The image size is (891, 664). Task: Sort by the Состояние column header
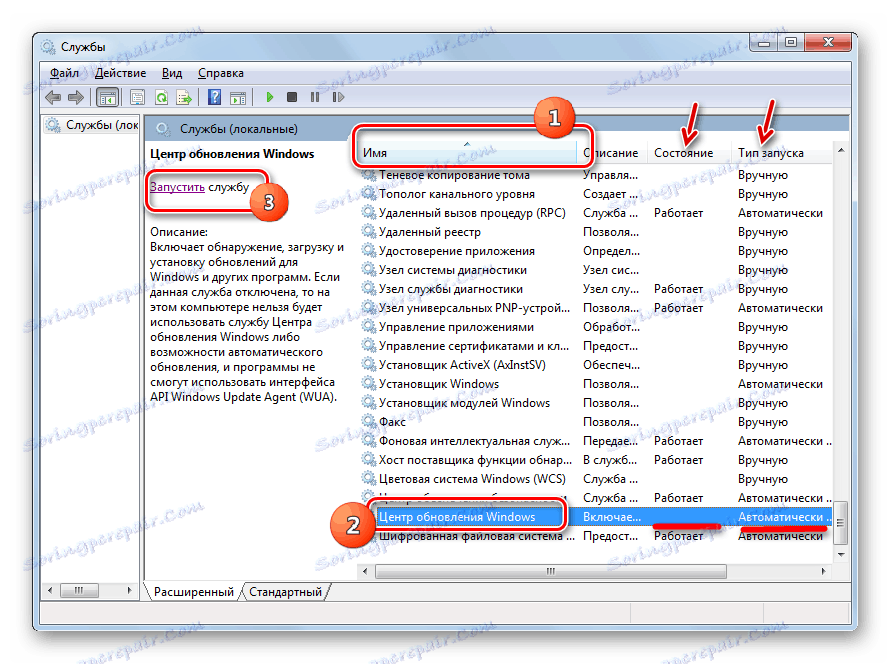(x=689, y=153)
